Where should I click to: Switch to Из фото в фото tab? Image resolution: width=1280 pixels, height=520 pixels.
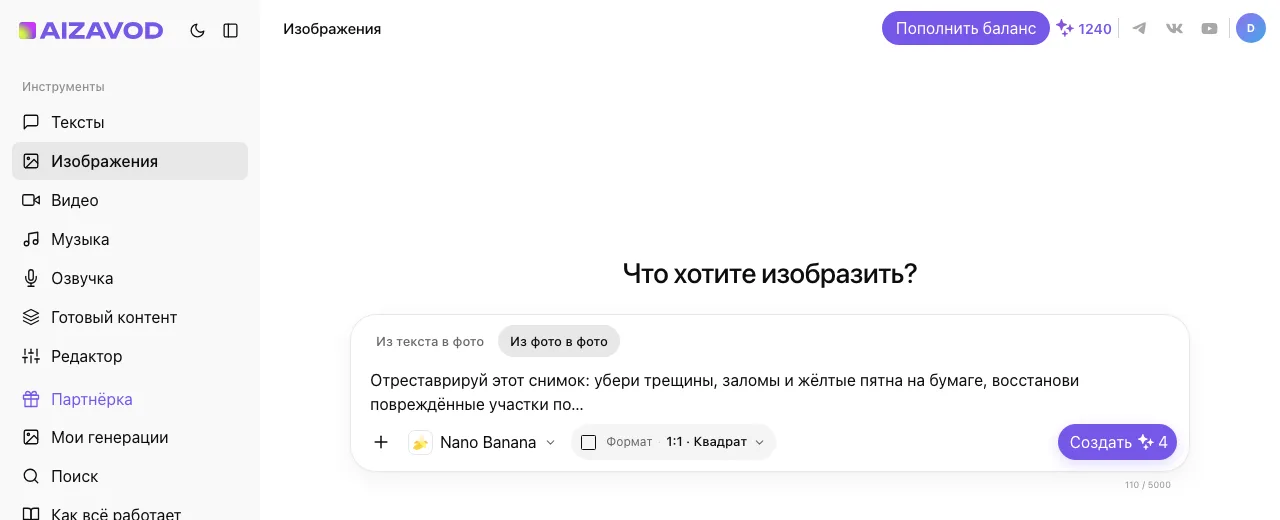pyautogui.click(x=559, y=341)
